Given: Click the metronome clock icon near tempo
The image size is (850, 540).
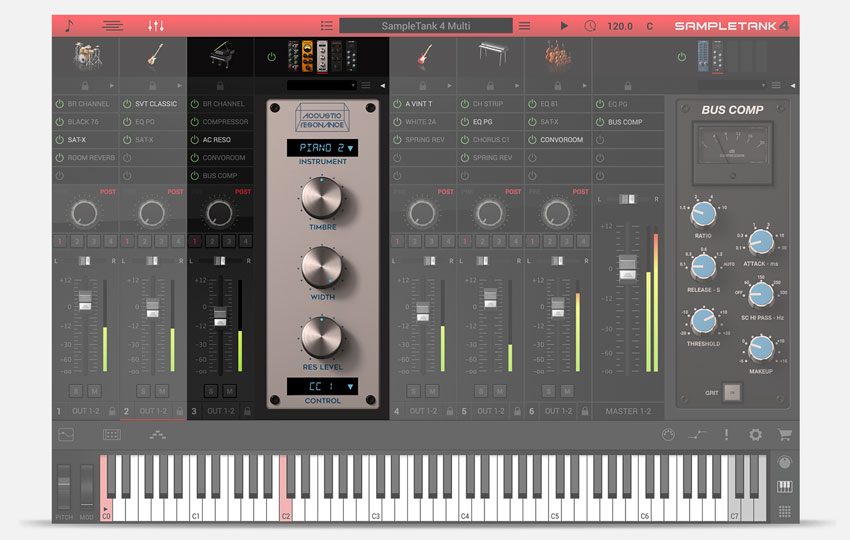Looking at the screenshot, I should (590, 26).
